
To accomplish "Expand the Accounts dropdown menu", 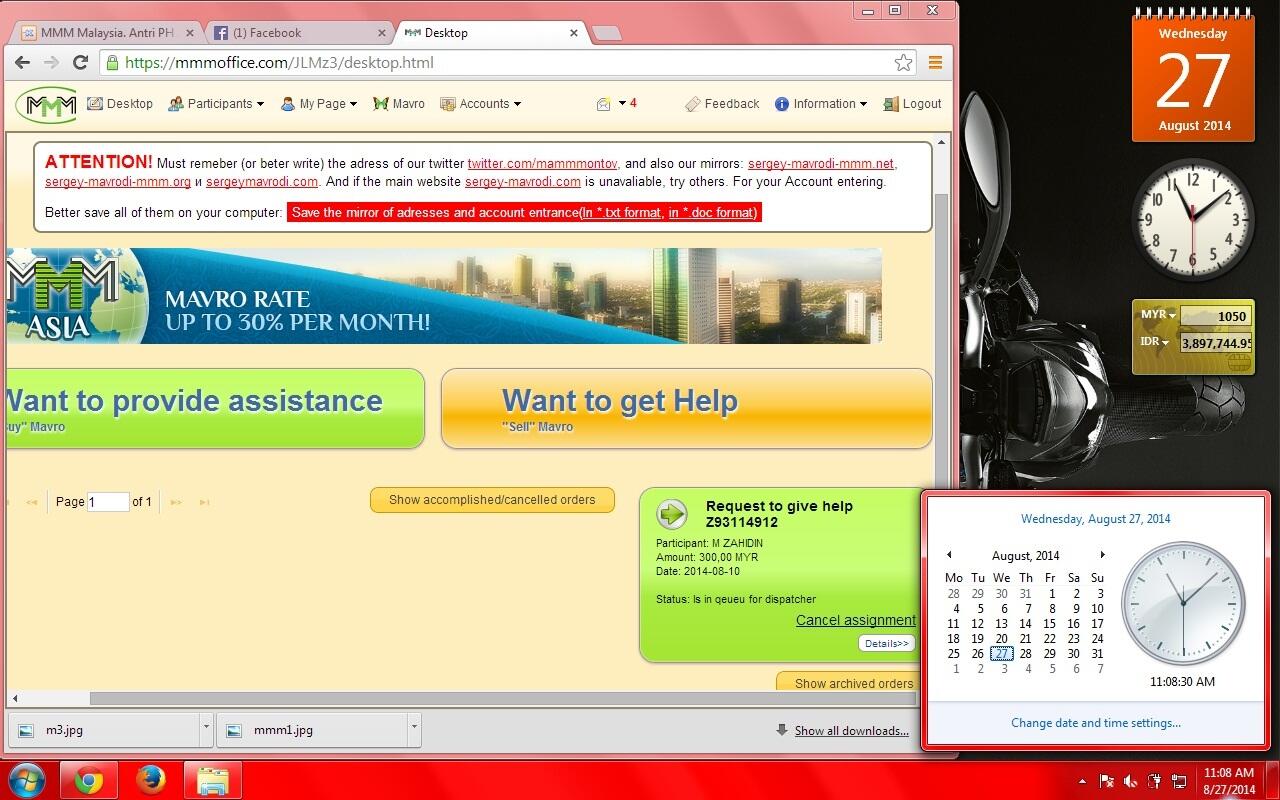I will [x=481, y=104].
